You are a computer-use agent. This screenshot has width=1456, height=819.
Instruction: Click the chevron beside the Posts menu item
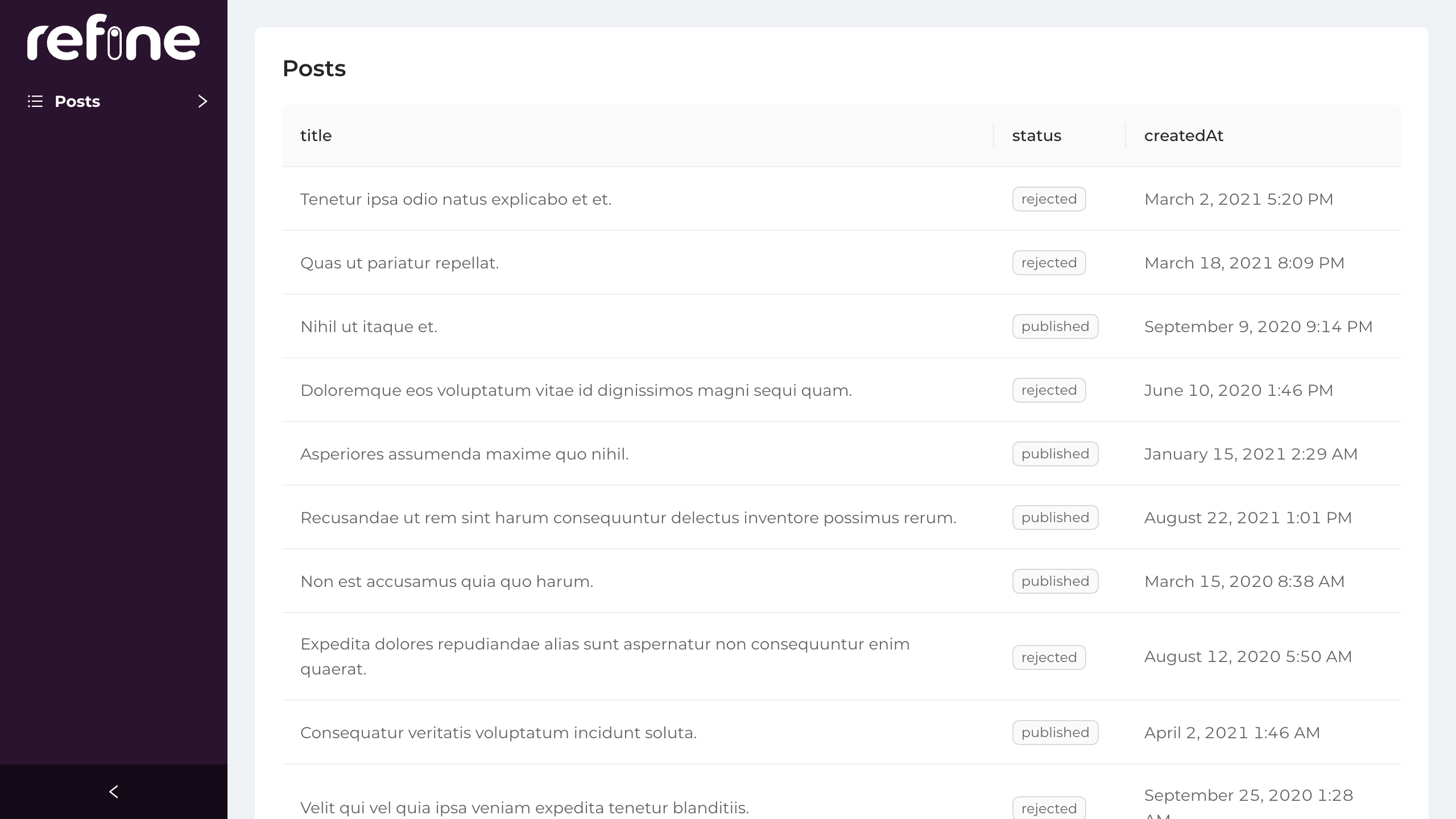click(202, 101)
